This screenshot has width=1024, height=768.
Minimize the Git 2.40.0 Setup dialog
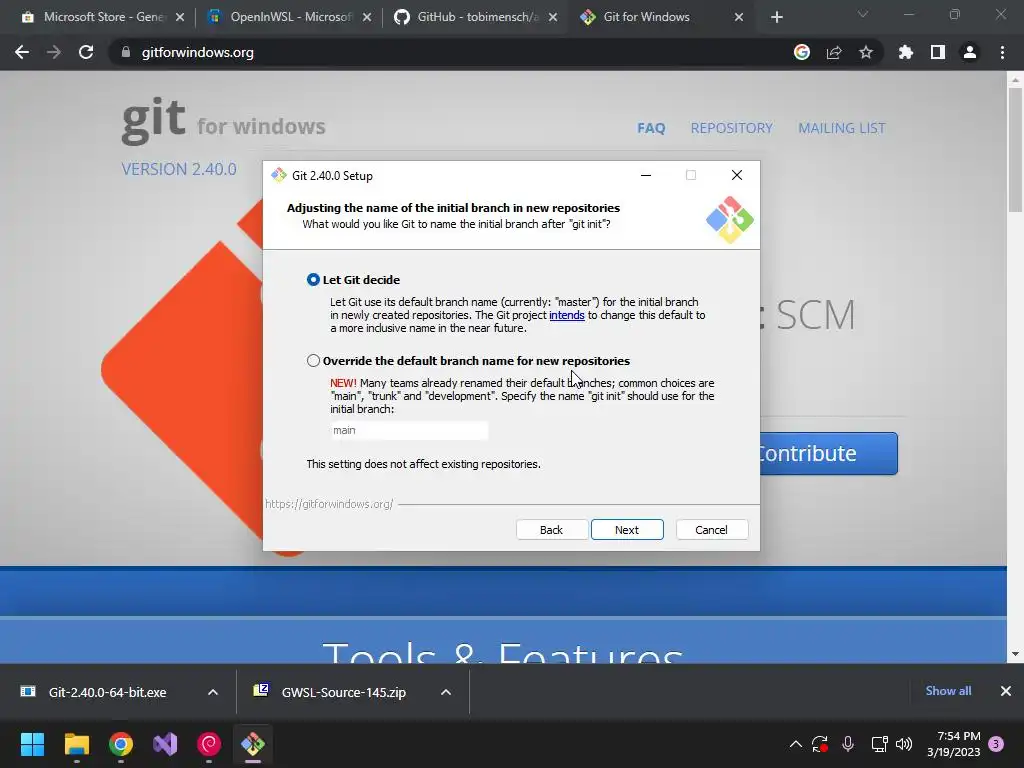pyautogui.click(x=646, y=175)
